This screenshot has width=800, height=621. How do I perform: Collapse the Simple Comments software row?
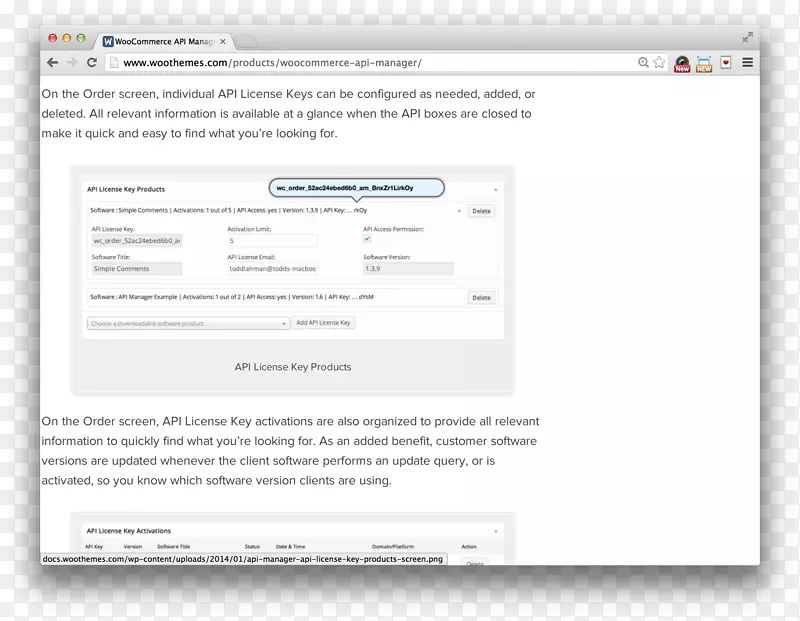point(459,211)
